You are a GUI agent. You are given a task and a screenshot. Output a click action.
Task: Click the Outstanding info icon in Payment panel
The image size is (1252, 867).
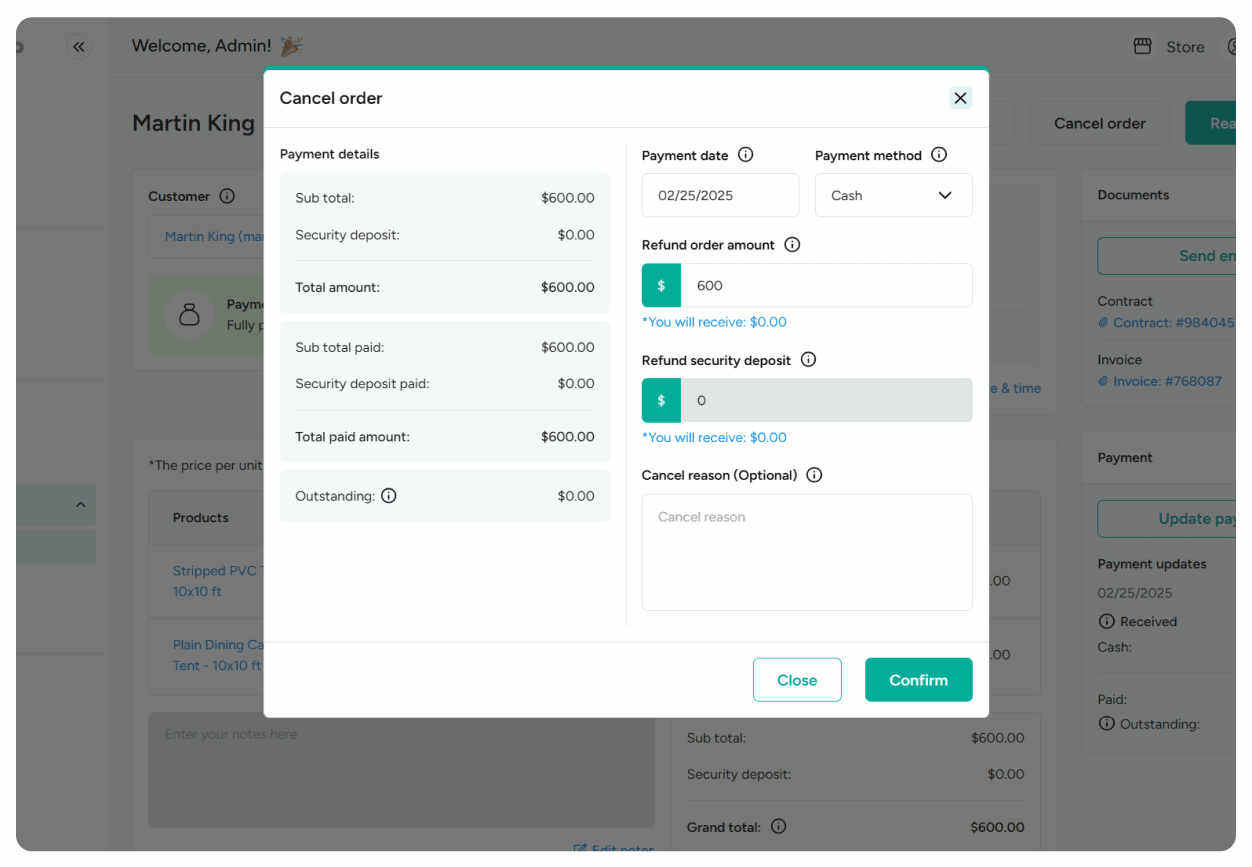click(1108, 724)
